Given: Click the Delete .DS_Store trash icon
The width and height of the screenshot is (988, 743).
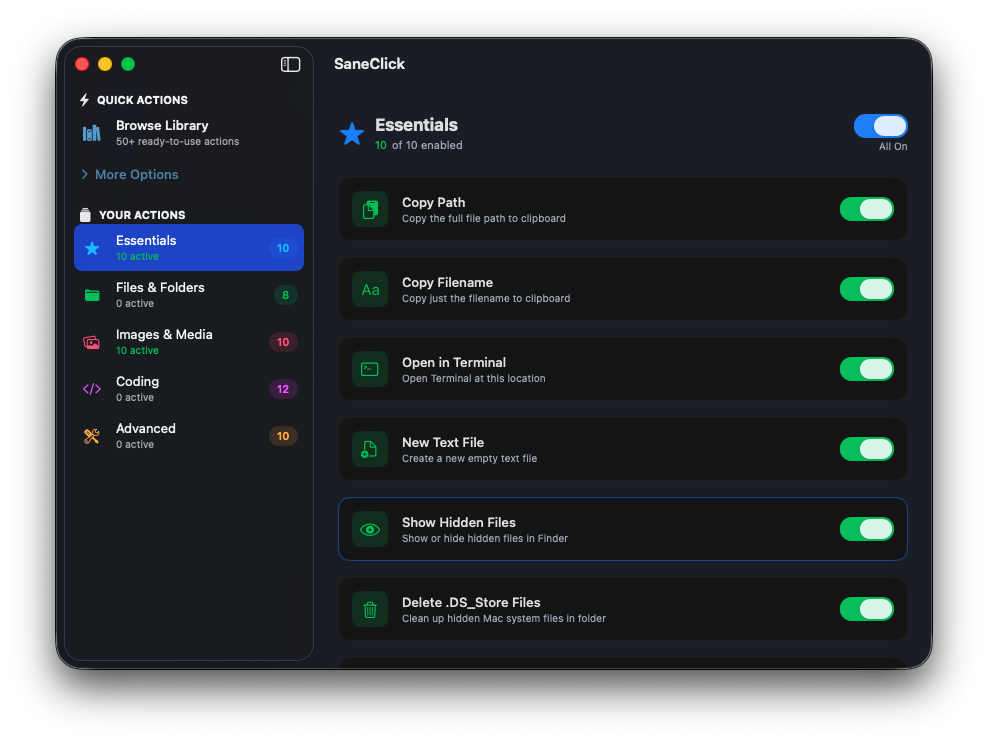Looking at the screenshot, I should point(370,609).
